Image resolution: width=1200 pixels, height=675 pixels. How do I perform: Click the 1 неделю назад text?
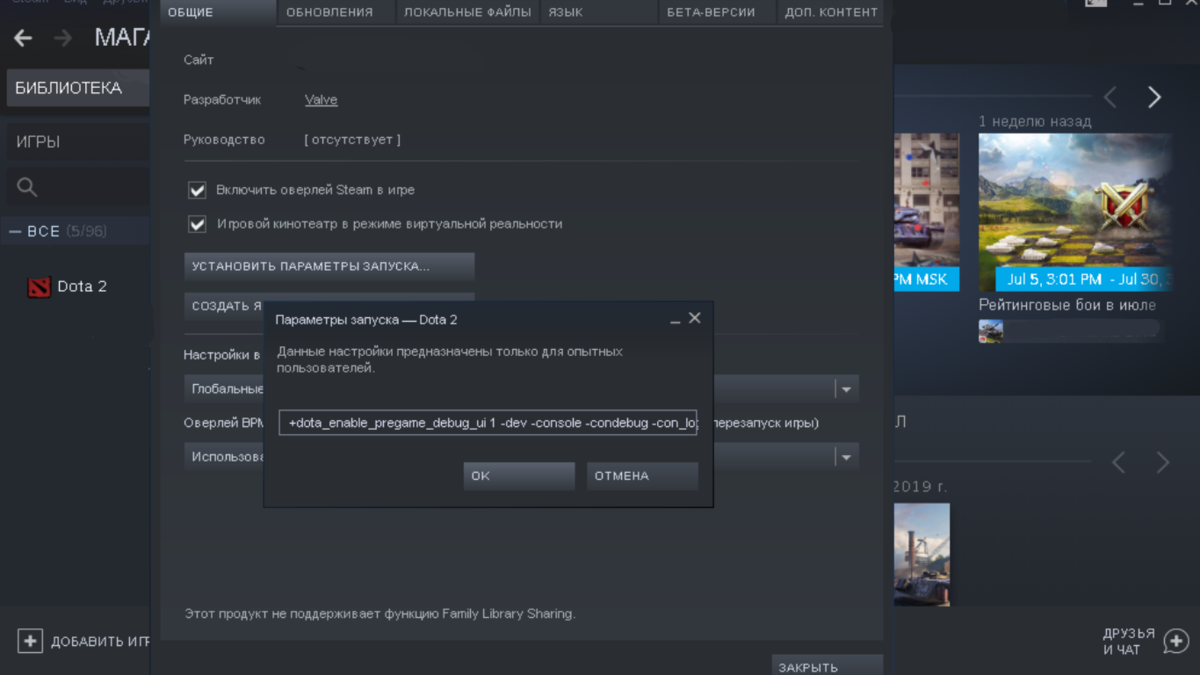(1035, 121)
